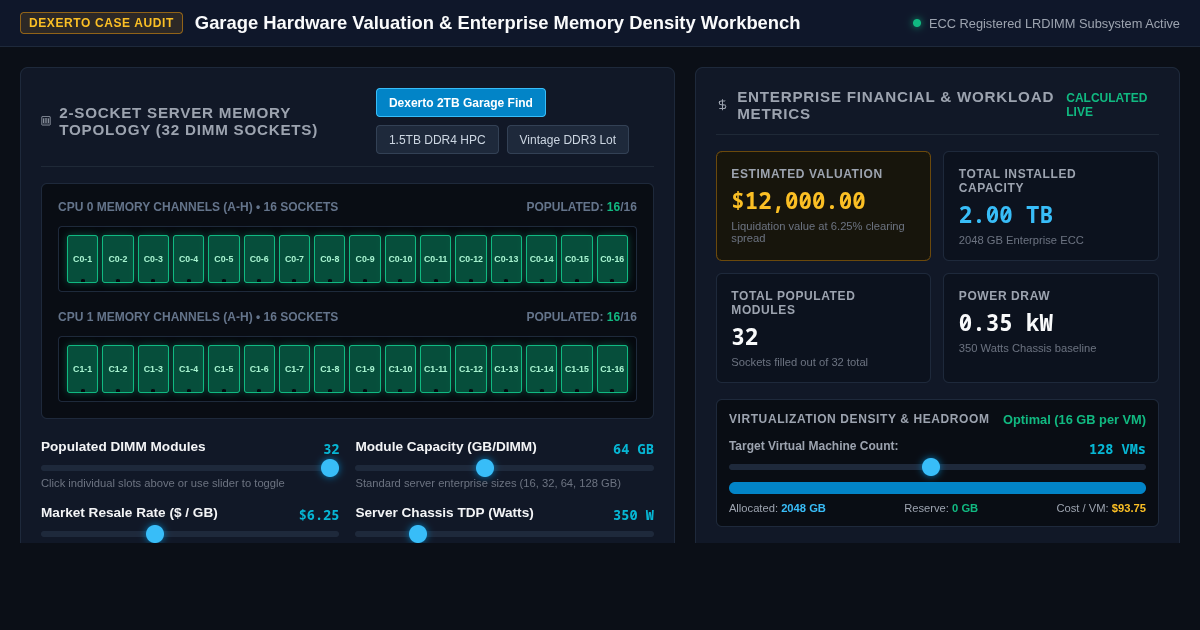Toggle DIMM slot C1-12
1200x630 pixels.
tap(471, 369)
